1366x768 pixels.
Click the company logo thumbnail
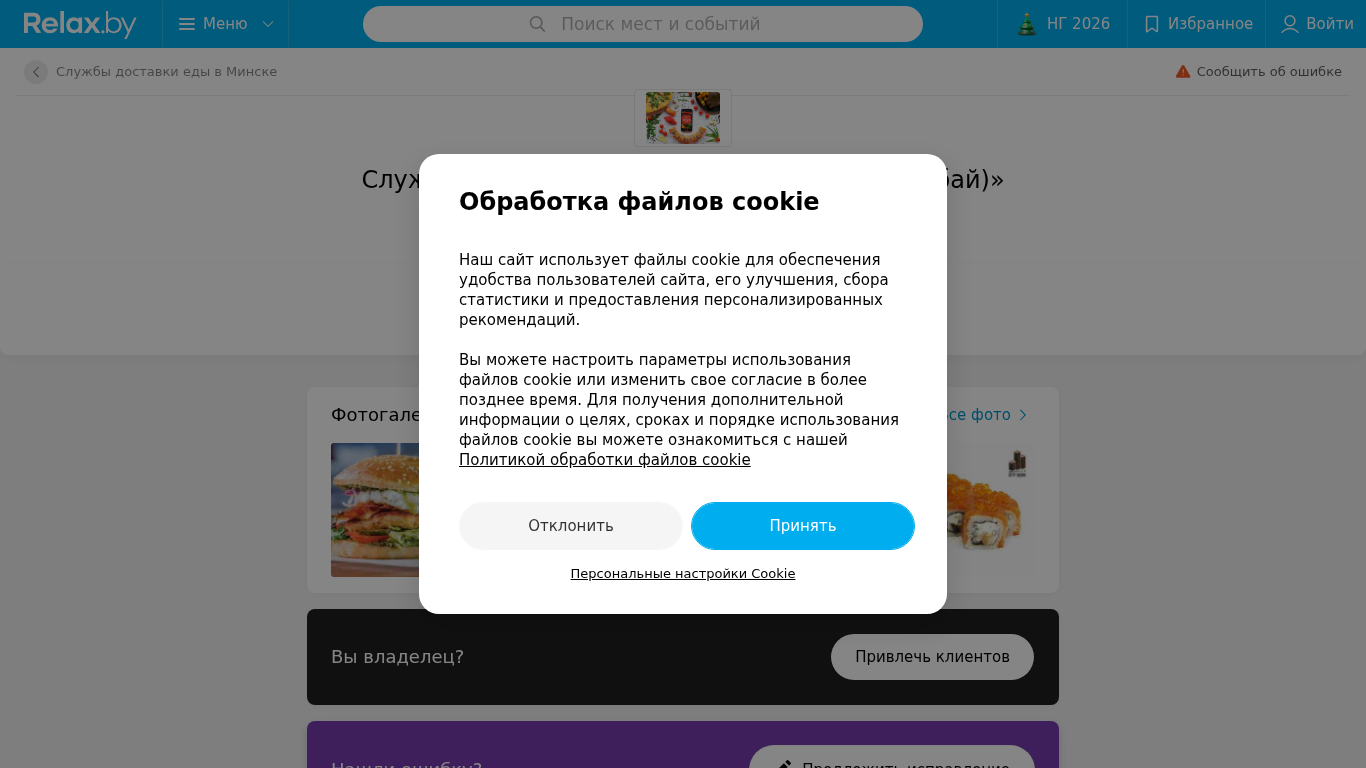683,118
